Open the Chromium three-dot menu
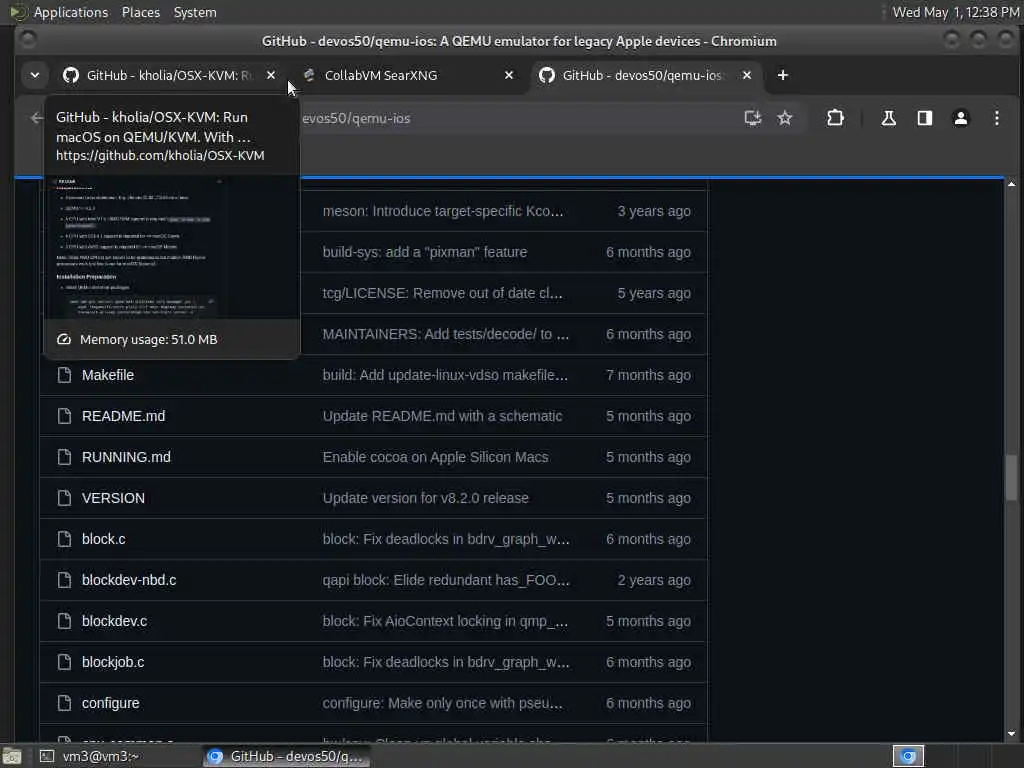1024x768 pixels. (x=997, y=118)
